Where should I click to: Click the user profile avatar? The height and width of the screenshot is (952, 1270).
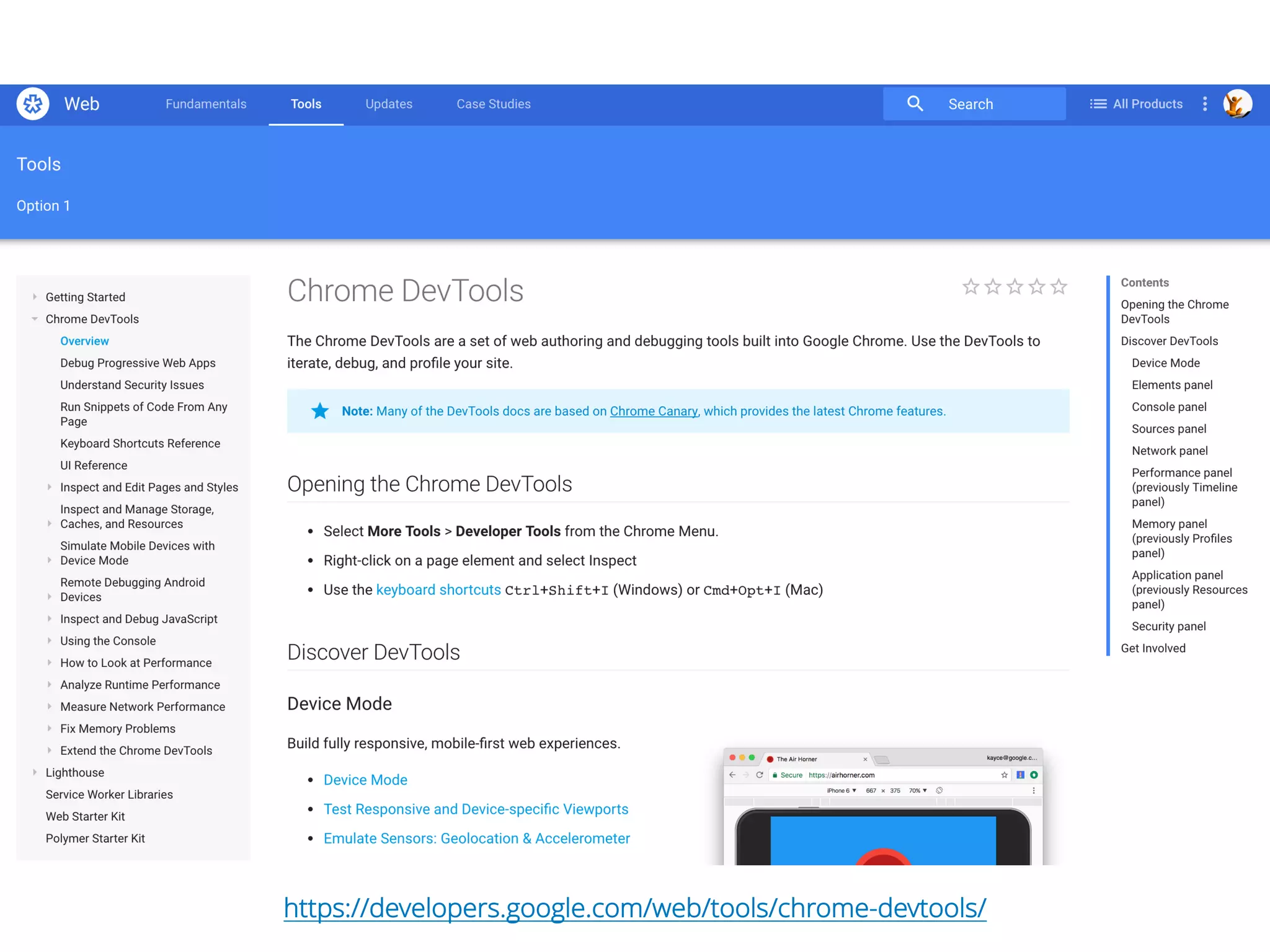pyautogui.click(x=1237, y=104)
